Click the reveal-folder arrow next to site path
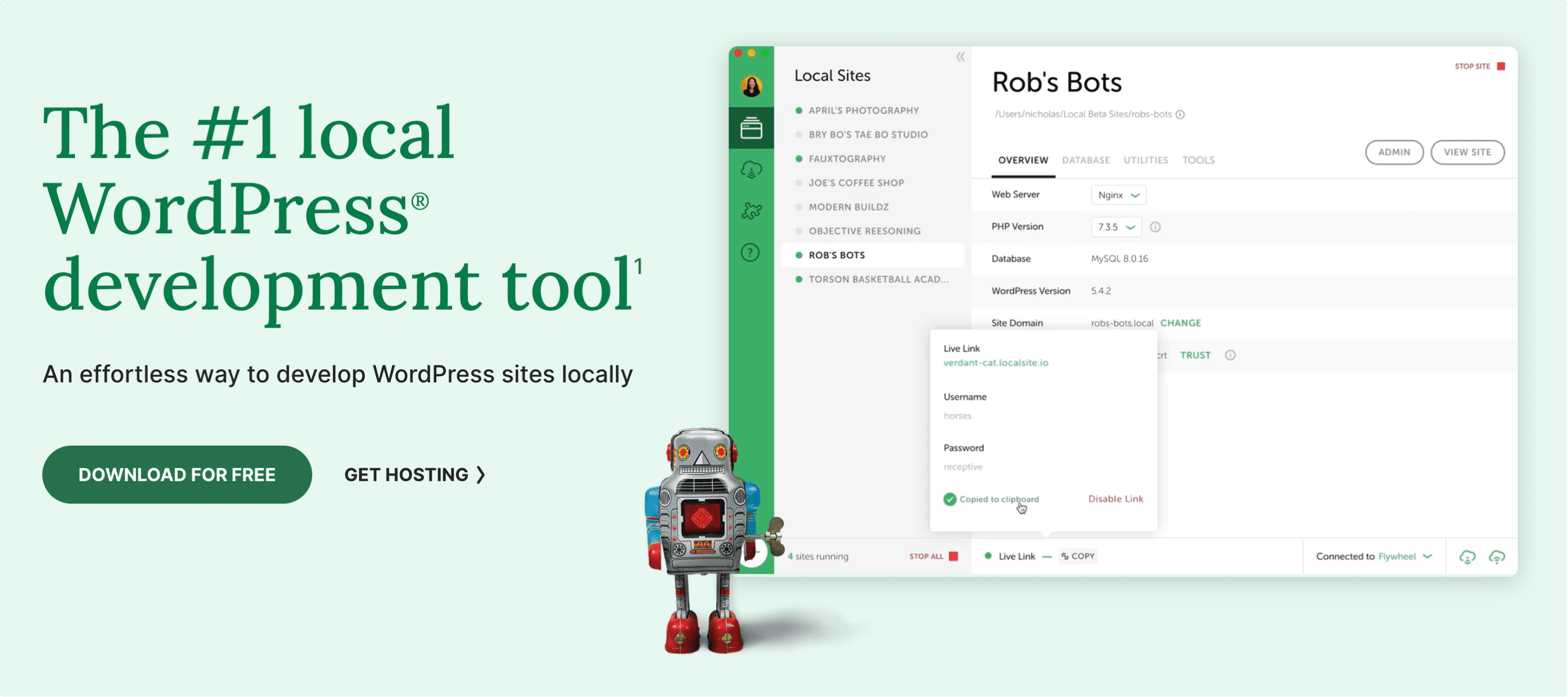This screenshot has height=697, width=1568. [1180, 115]
